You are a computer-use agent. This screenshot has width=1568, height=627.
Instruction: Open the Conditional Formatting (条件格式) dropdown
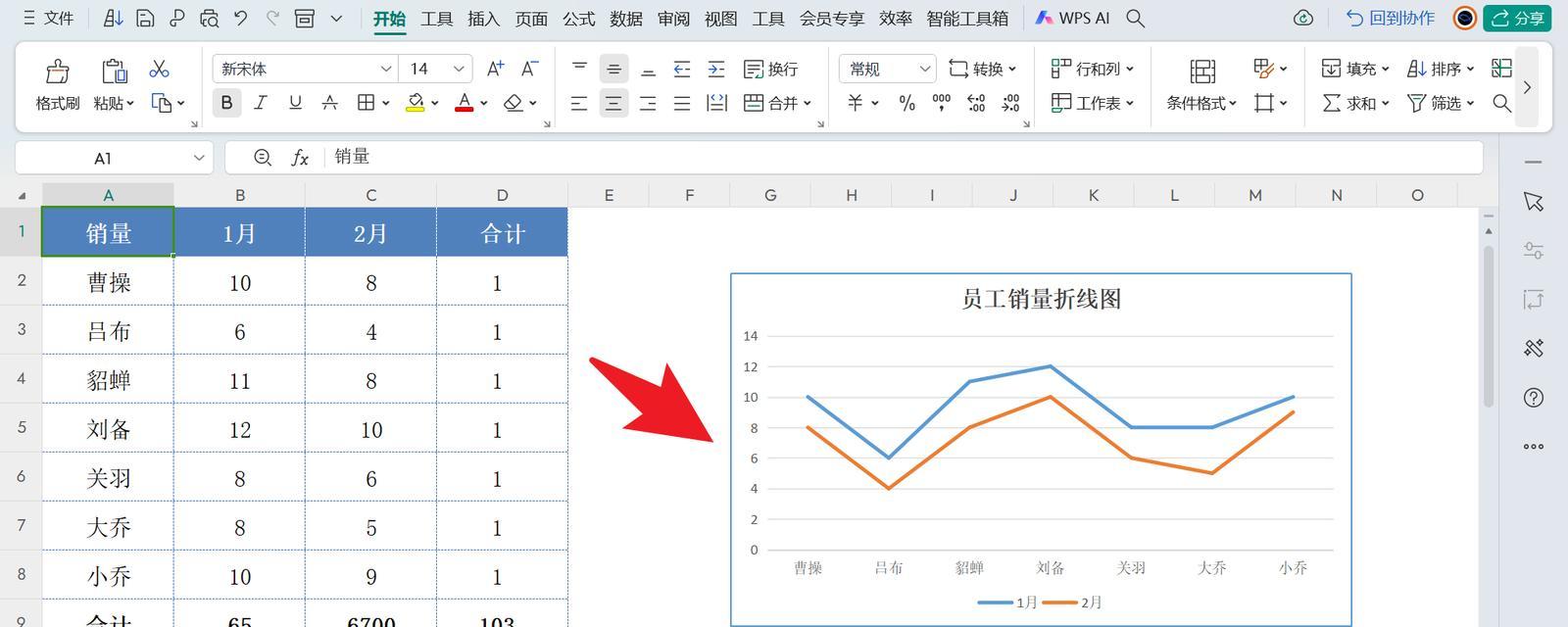click(1201, 103)
